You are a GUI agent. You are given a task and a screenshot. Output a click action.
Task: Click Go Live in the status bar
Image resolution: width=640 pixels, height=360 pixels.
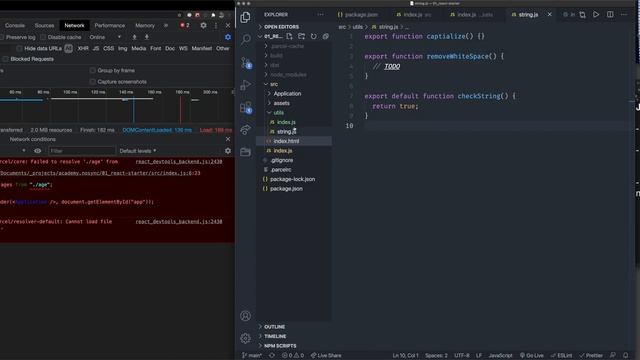tap(532, 355)
